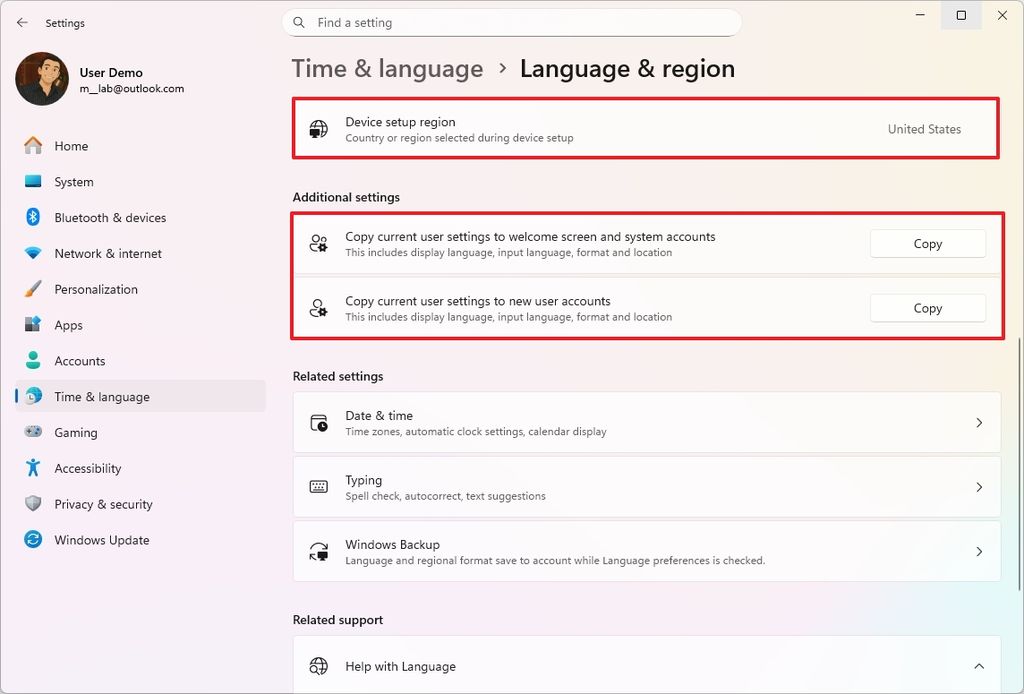Viewport: 1024px width, 694px height.
Task: Collapse the Help with Language section
Action: point(978,665)
